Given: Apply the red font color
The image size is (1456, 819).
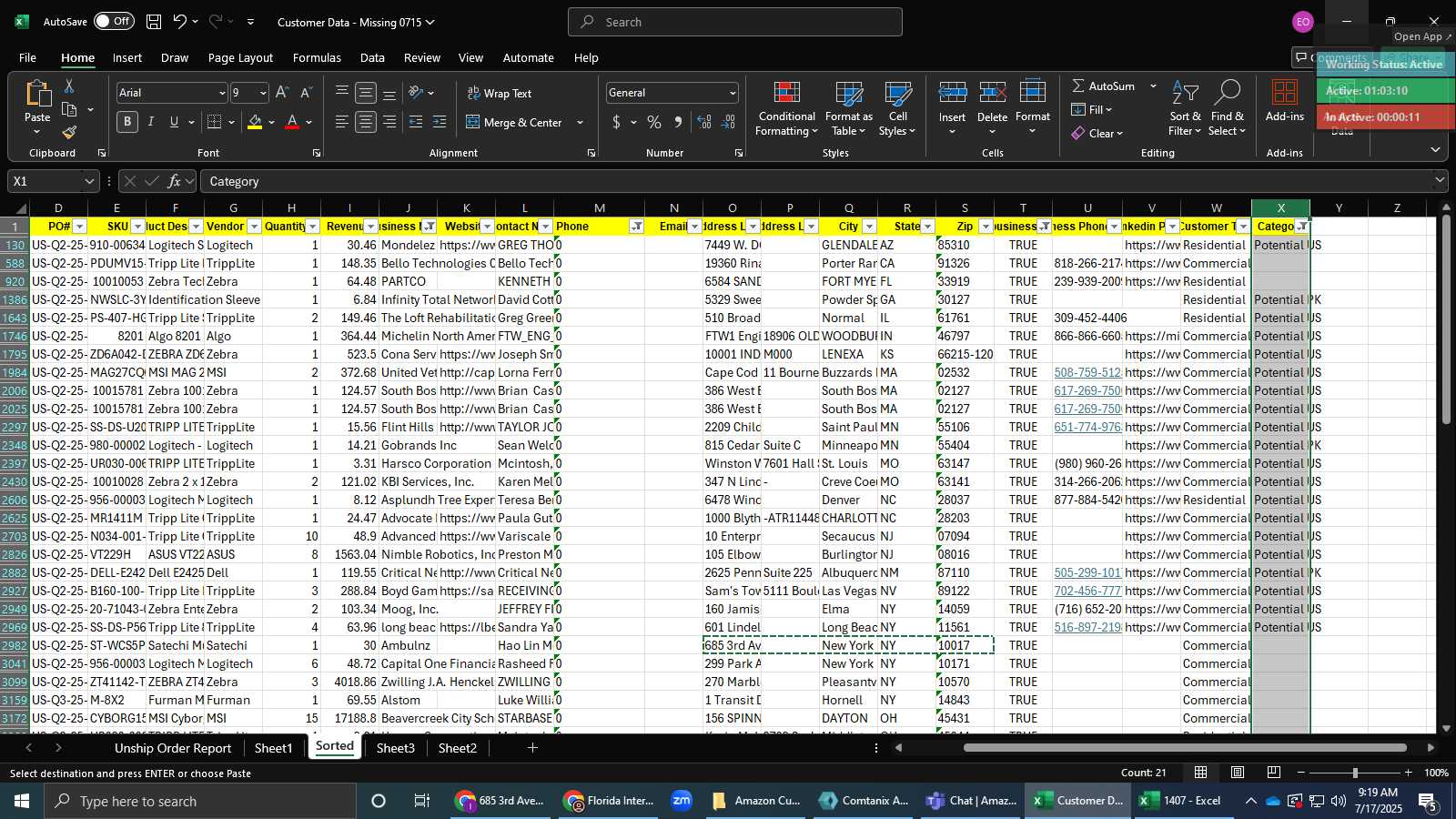Looking at the screenshot, I should (x=292, y=122).
